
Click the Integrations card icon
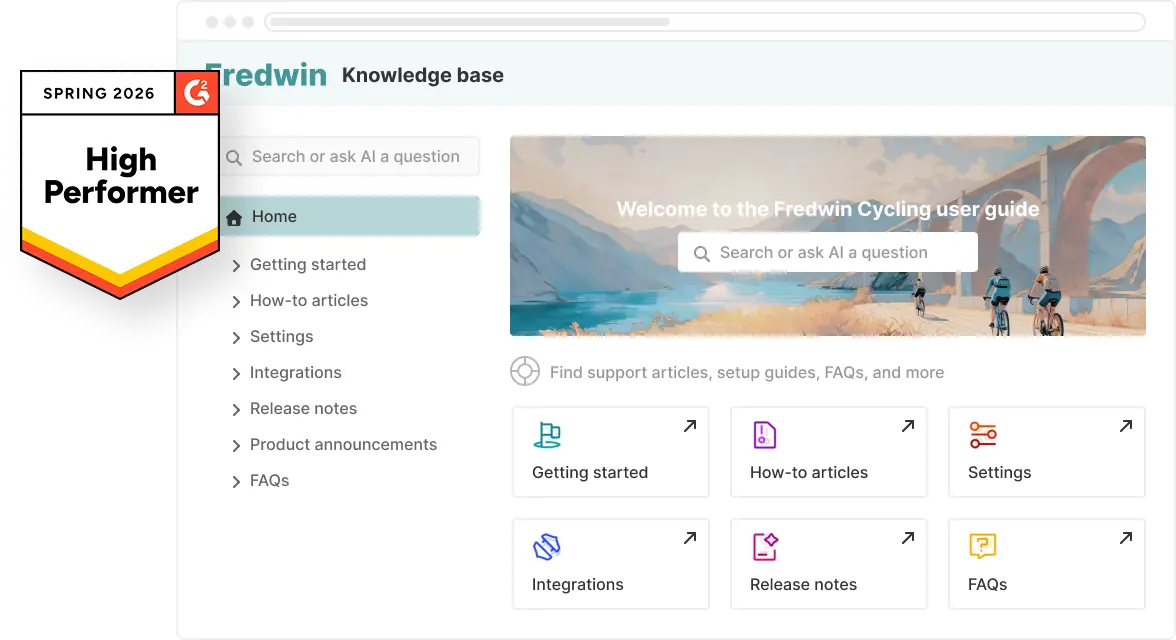click(x=547, y=547)
